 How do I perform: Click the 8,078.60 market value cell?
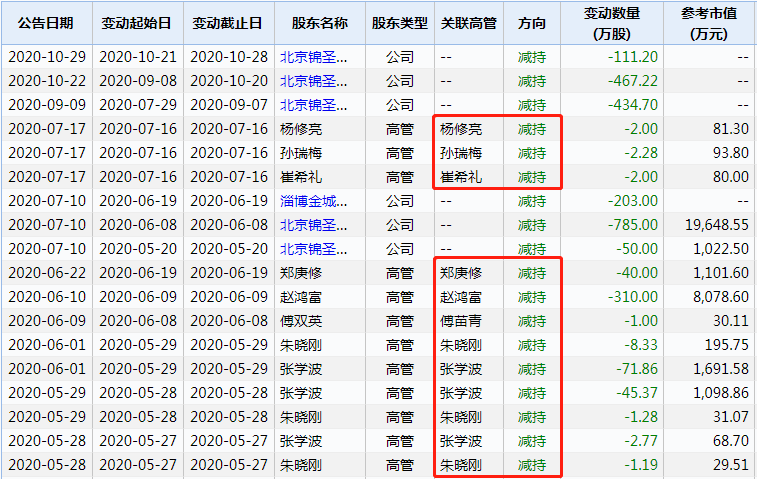coord(721,297)
